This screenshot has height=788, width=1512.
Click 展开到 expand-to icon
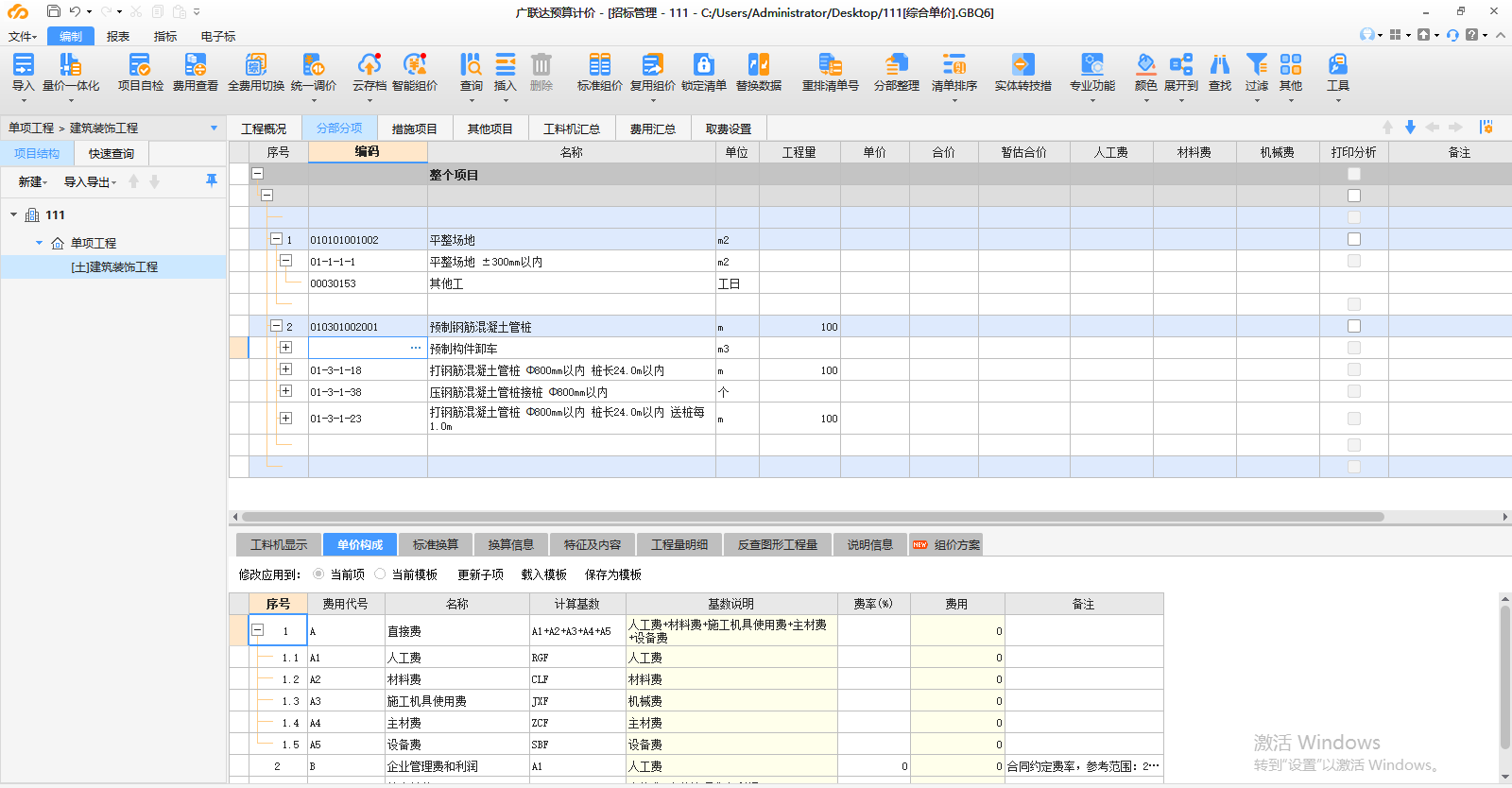point(1181,64)
